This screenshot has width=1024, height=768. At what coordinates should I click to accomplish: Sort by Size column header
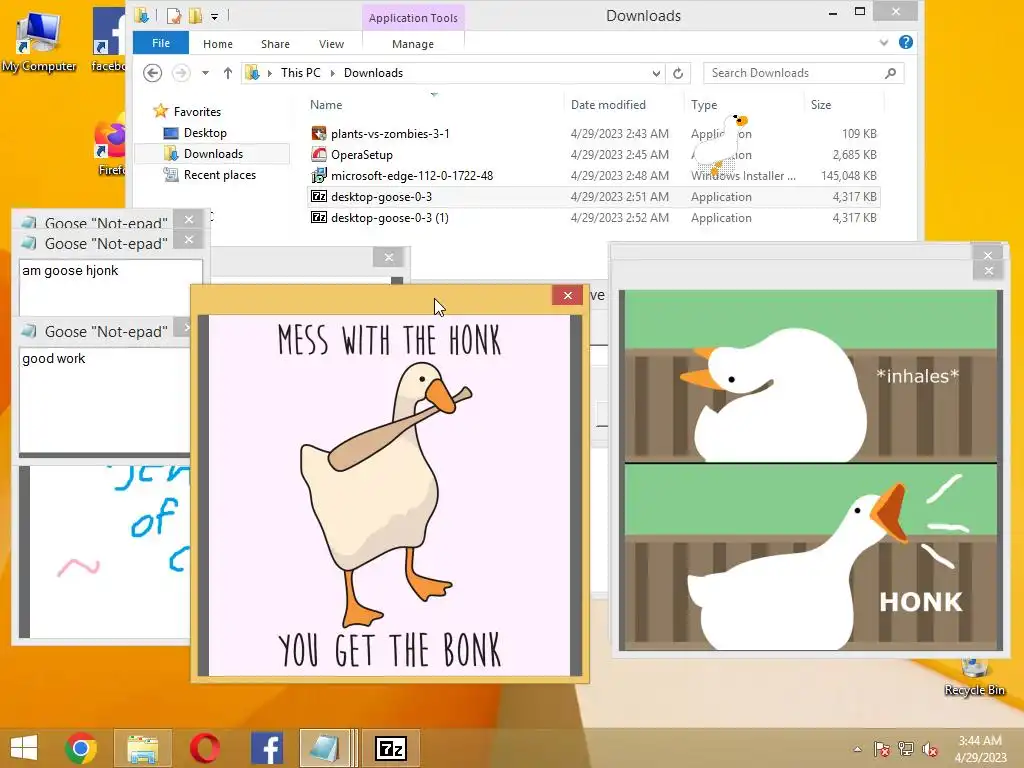pyautogui.click(x=821, y=104)
